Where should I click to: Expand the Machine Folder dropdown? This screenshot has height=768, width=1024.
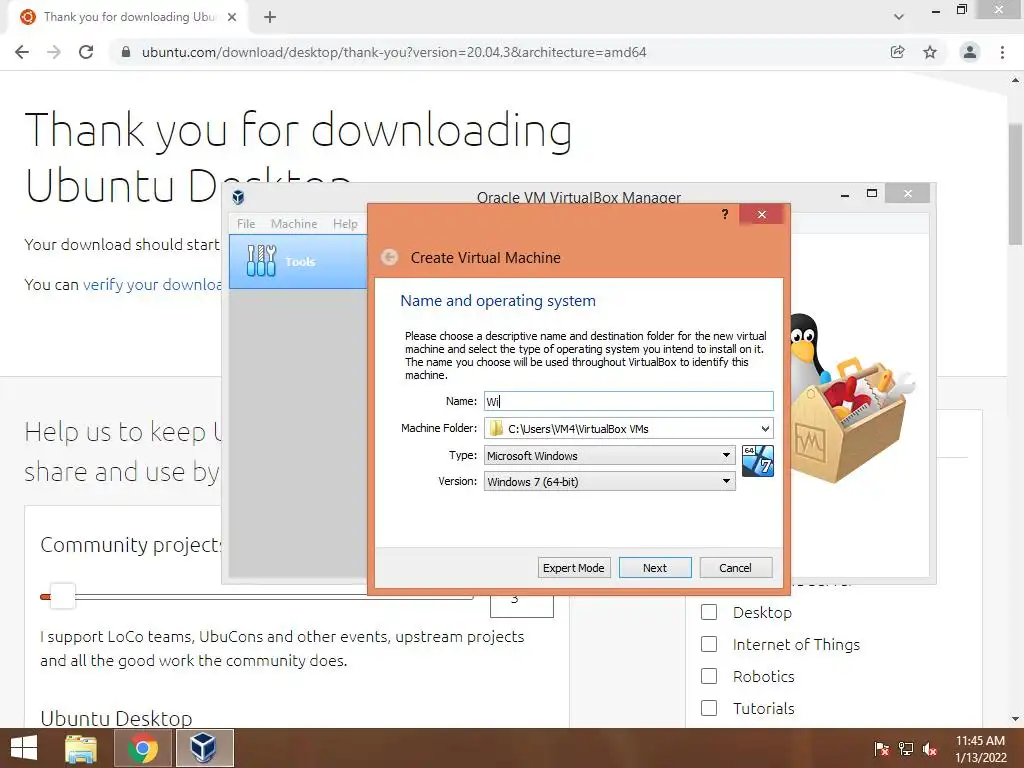click(765, 428)
